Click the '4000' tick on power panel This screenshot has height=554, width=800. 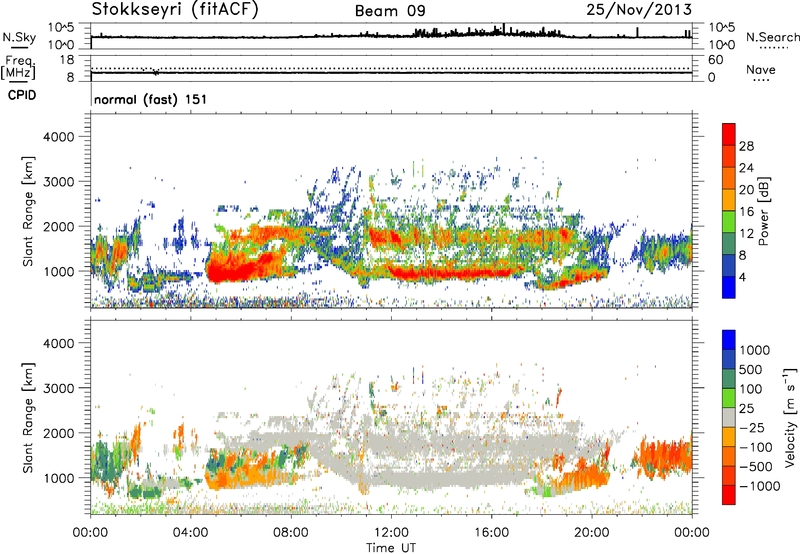coord(59,137)
